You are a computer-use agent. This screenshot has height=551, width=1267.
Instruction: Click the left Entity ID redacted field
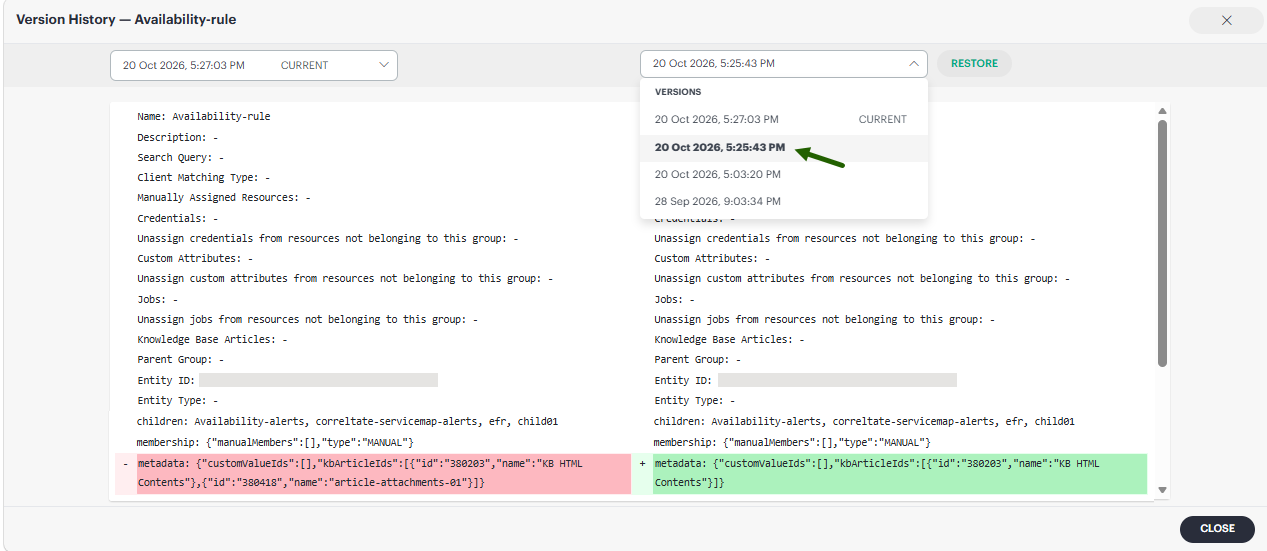318,380
